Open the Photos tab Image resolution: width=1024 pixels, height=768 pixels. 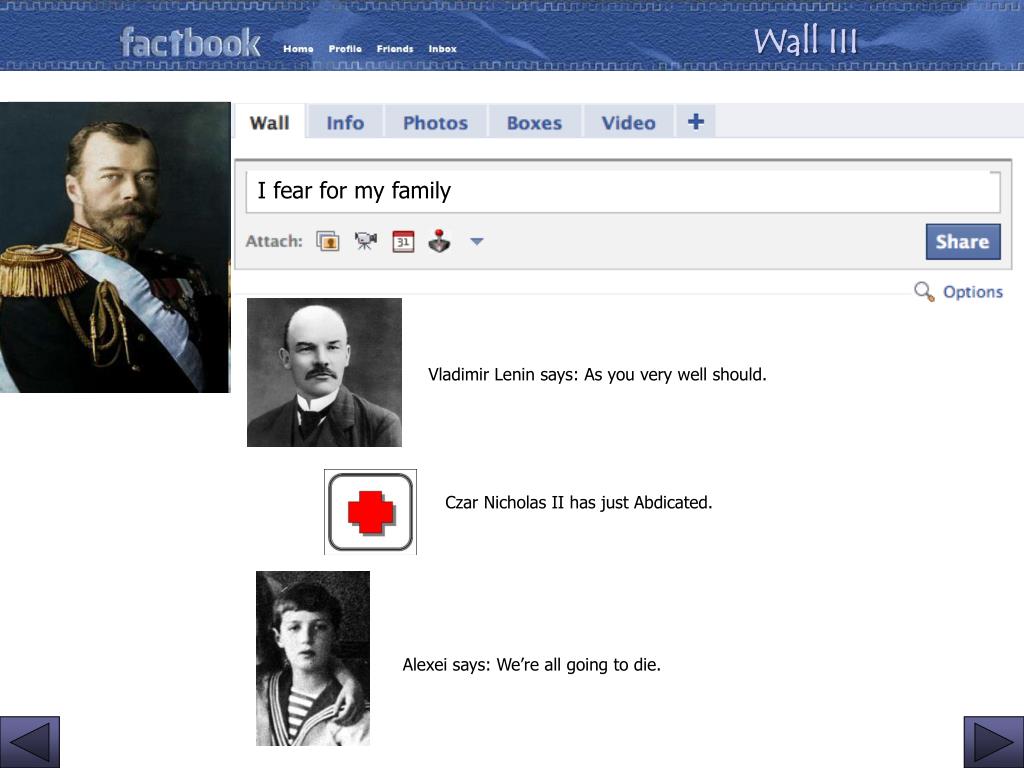pos(435,122)
